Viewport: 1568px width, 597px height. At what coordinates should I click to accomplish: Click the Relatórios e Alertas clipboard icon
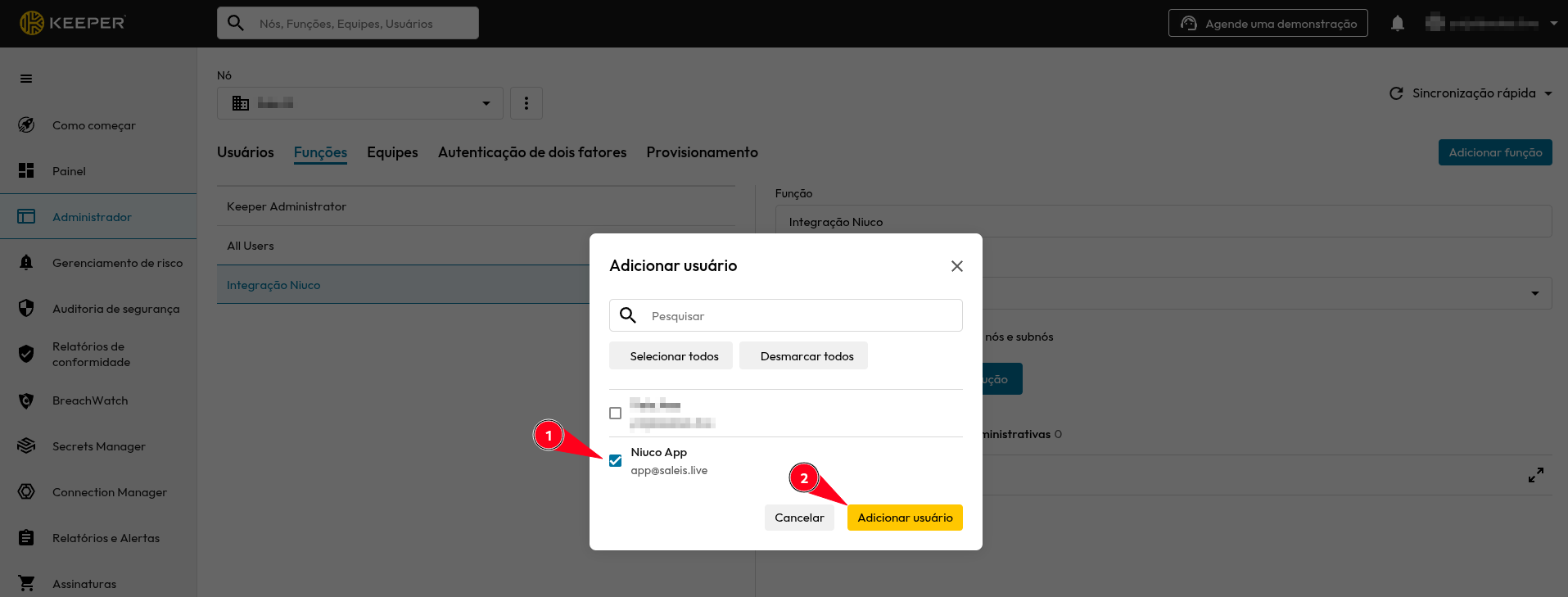[x=26, y=537]
